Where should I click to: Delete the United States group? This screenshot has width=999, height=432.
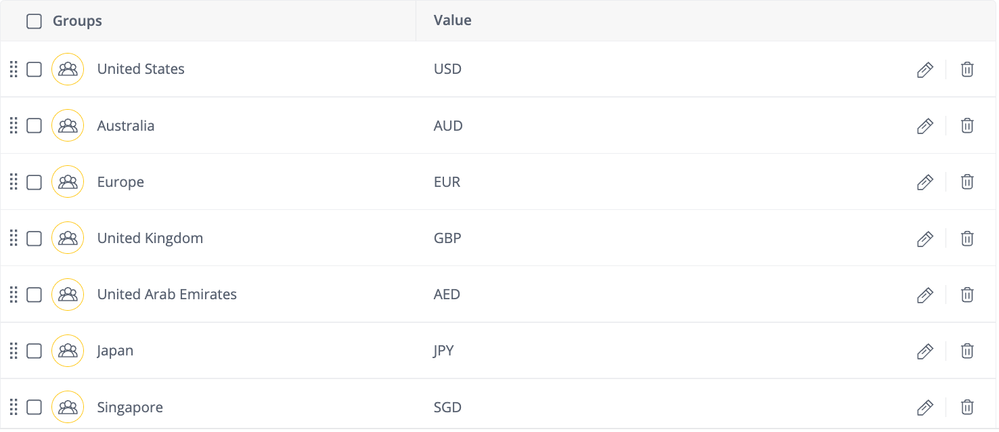967,70
